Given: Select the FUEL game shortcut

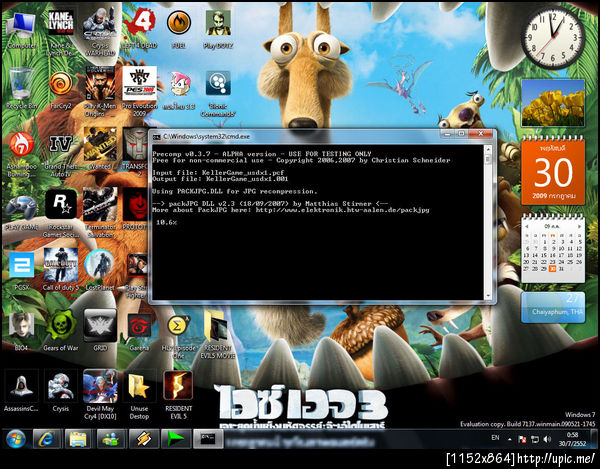Looking at the screenshot, I should click(x=179, y=30).
